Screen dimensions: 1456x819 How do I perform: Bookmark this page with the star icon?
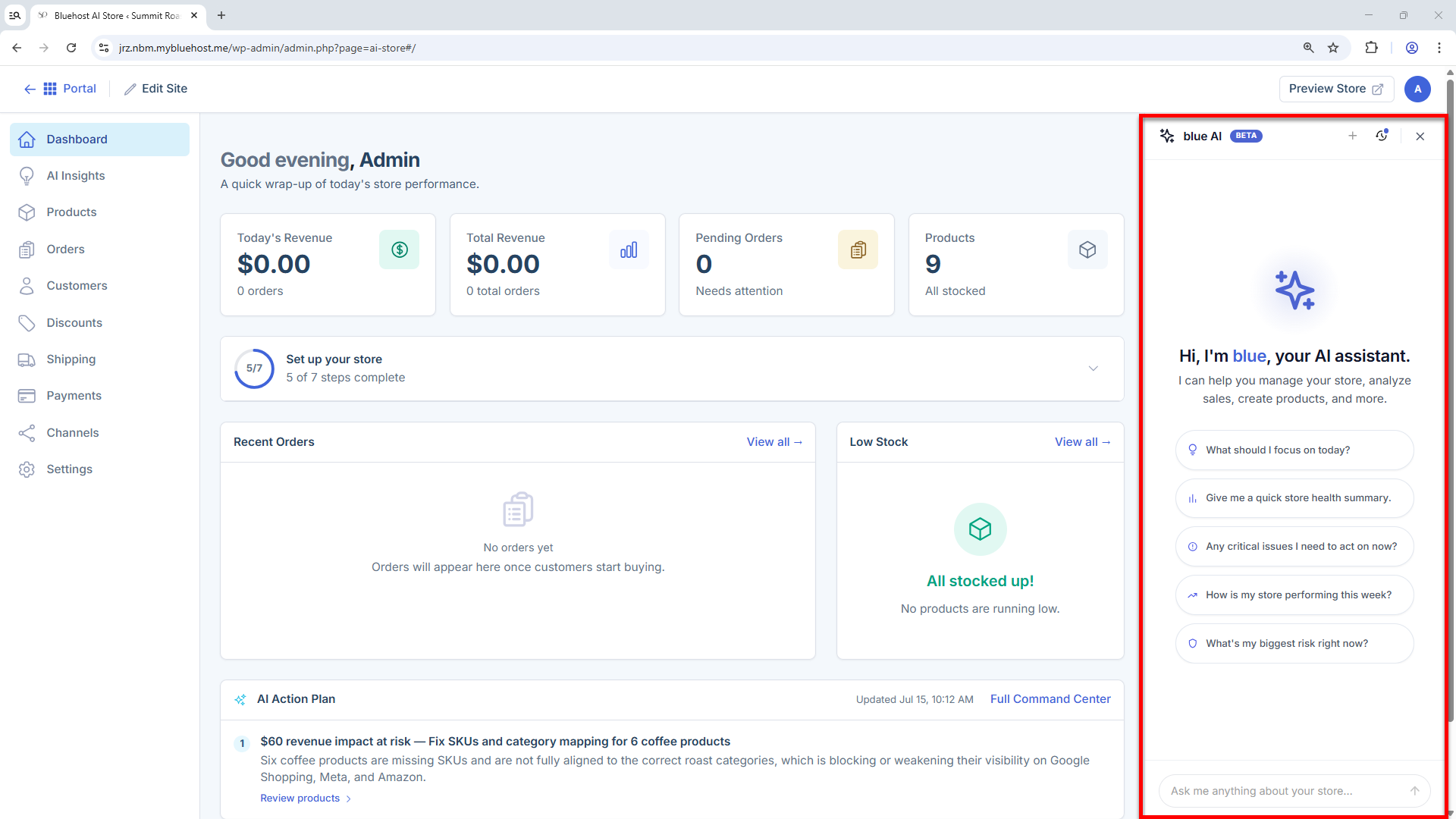1333,48
